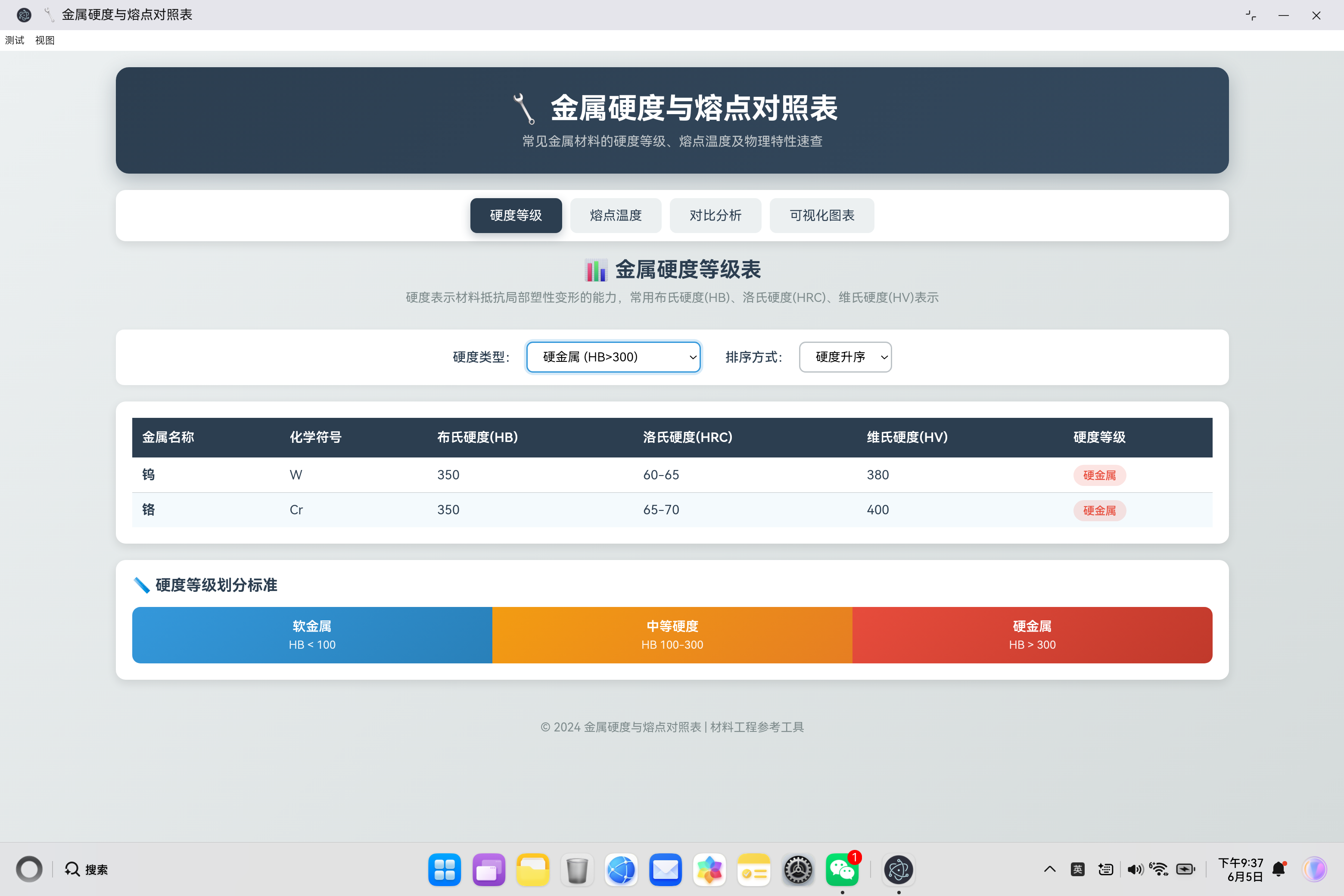The width and height of the screenshot is (1344, 896).
Task: Click the 布氏硬度(HB) column header
Action: [477, 437]
